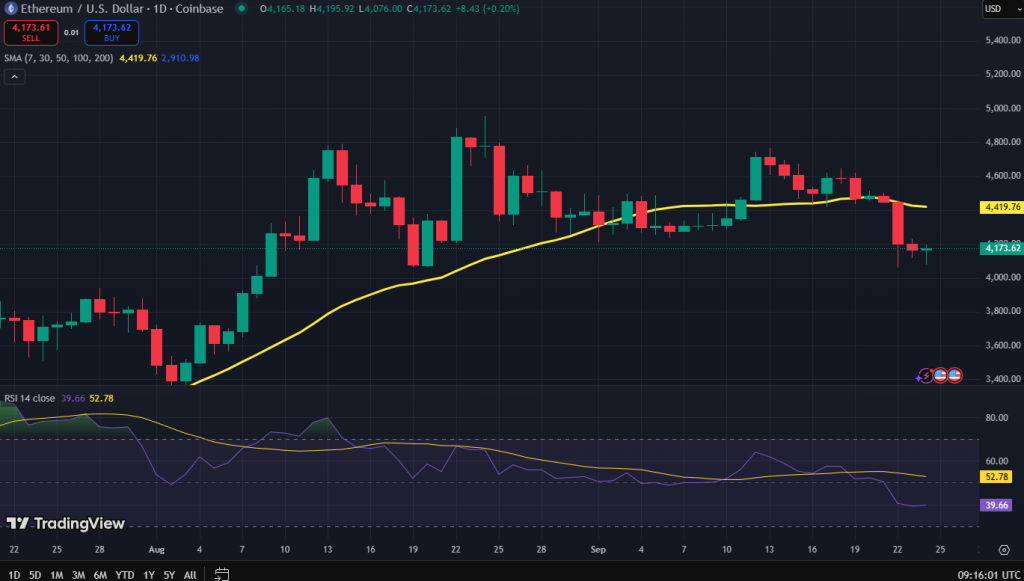Image resolution: width=1024 pixels, height=581 pixels.
Task: Open the go-to-date calendar icon
Action: [x=220, y=574]
